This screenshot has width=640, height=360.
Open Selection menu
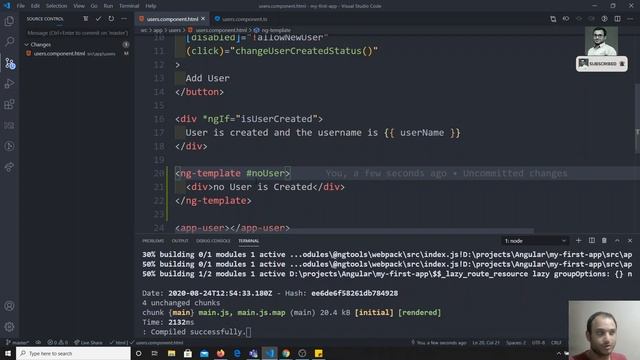click(56, 6)
